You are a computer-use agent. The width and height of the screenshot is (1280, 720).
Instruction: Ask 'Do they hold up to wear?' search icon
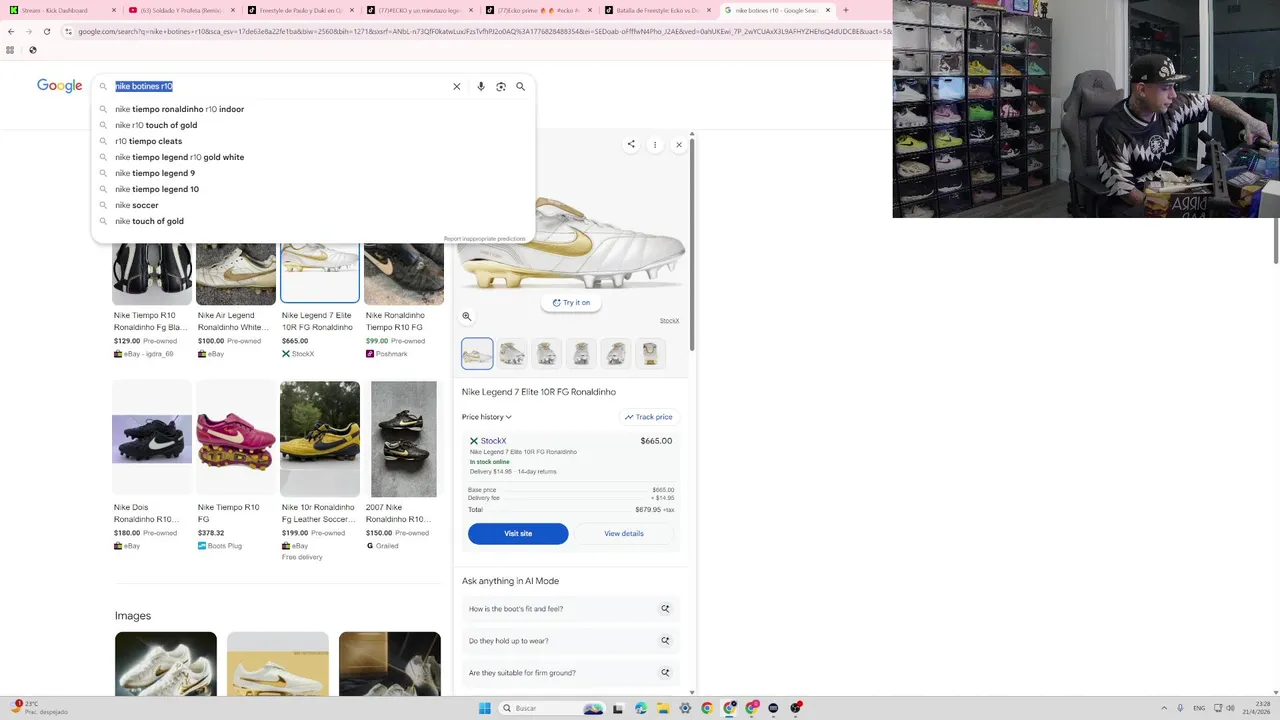(665, 640)
